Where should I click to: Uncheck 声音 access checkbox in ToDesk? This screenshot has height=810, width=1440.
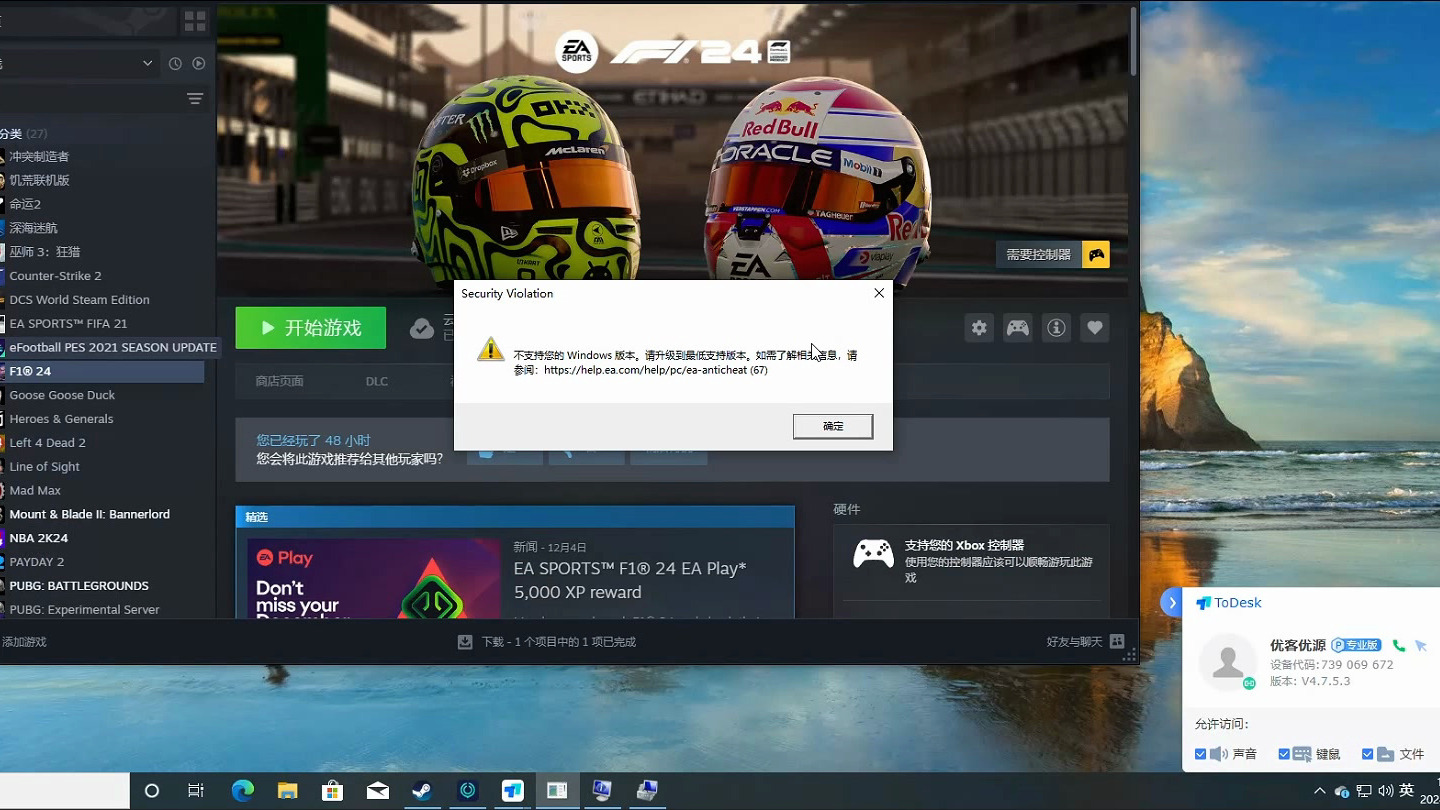(1200, 754)
